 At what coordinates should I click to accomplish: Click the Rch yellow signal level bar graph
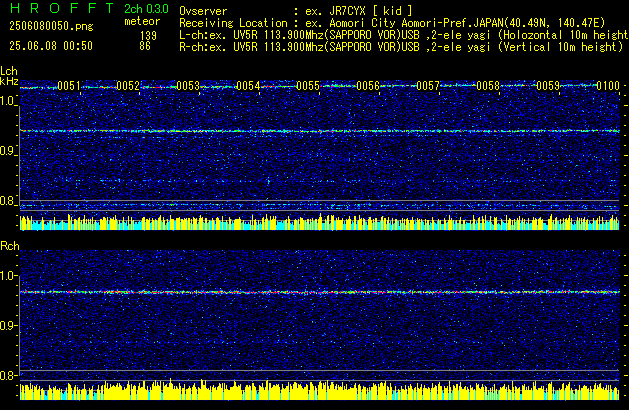[320, 390]
